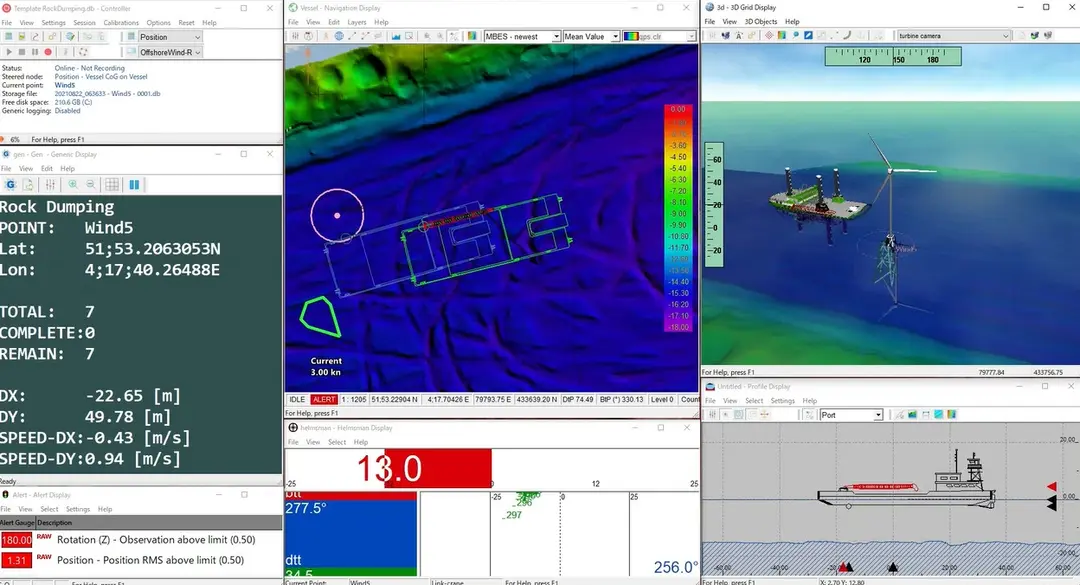Click the Generic Display blue G icon
Image resolution: width=1080 pixels, height=585 pixels.
point(10,185)
